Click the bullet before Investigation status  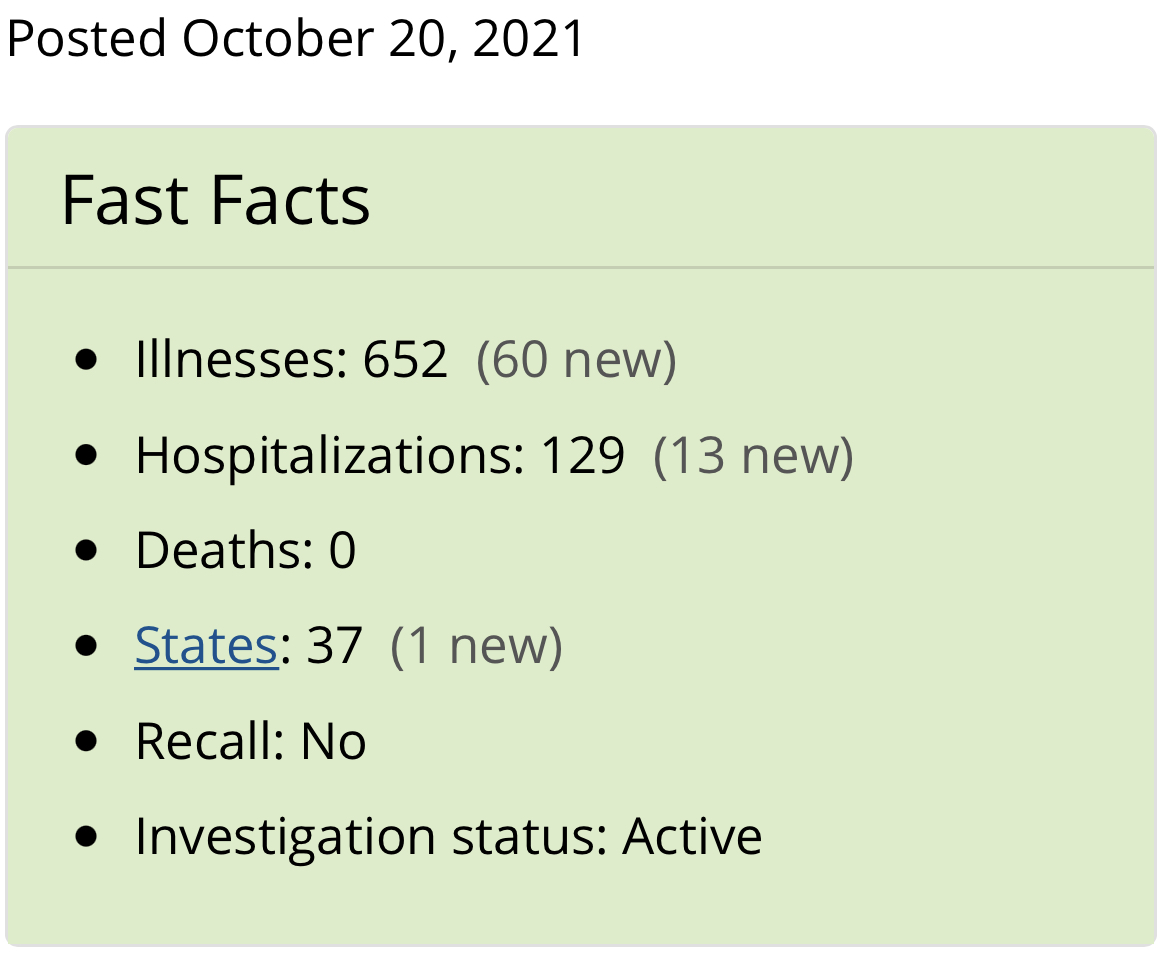[87, 836]
